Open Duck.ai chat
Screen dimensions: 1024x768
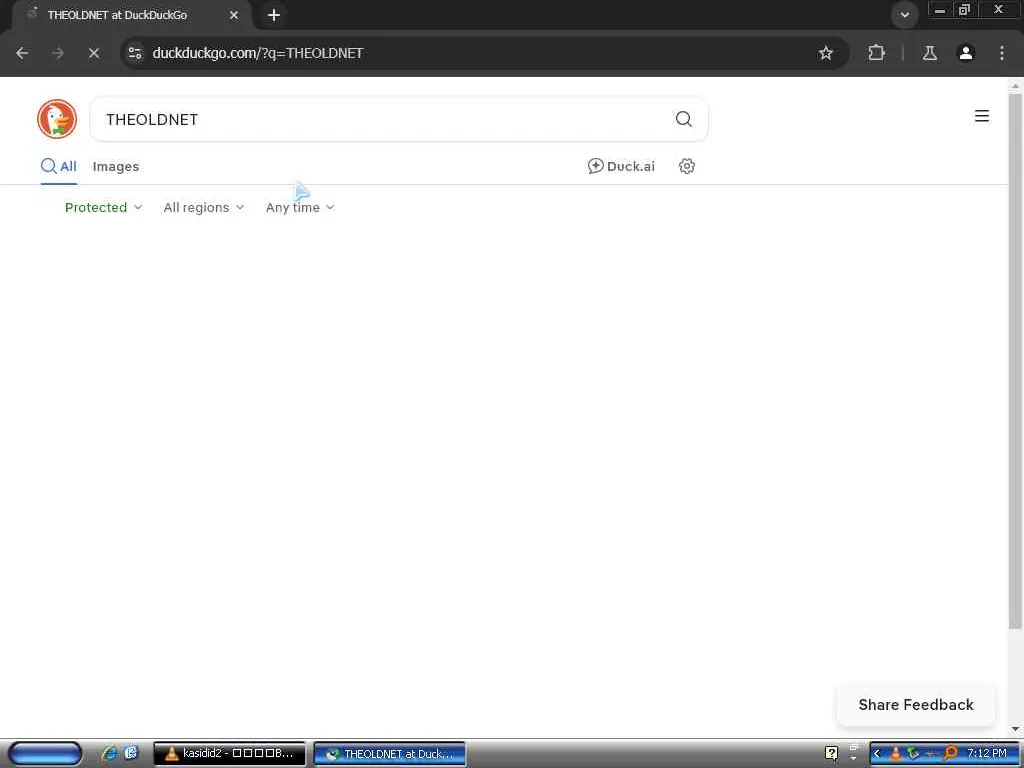click(x=621, y=167)
